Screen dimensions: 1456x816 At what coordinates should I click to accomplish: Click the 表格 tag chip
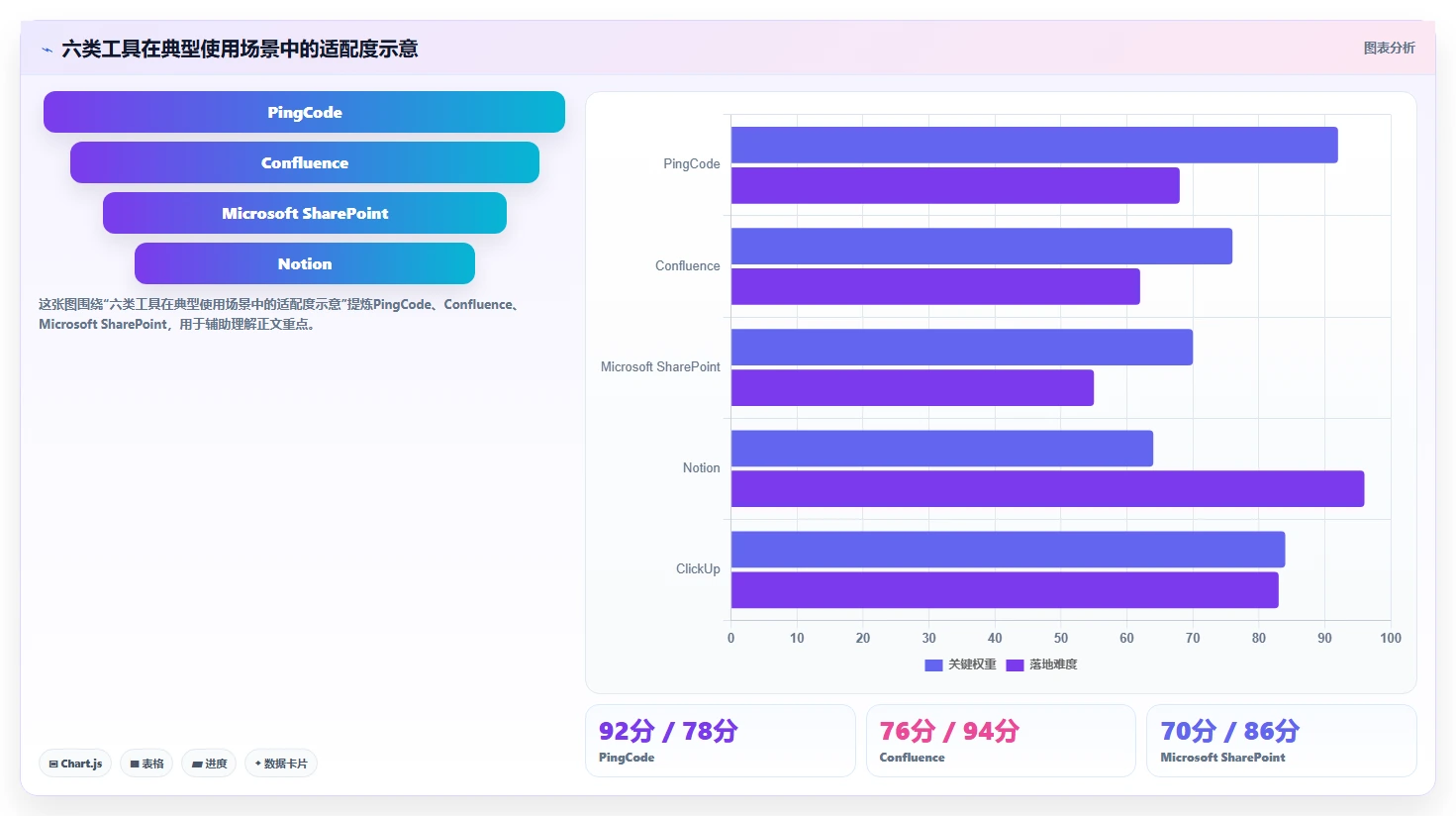(x=146, y=764)
